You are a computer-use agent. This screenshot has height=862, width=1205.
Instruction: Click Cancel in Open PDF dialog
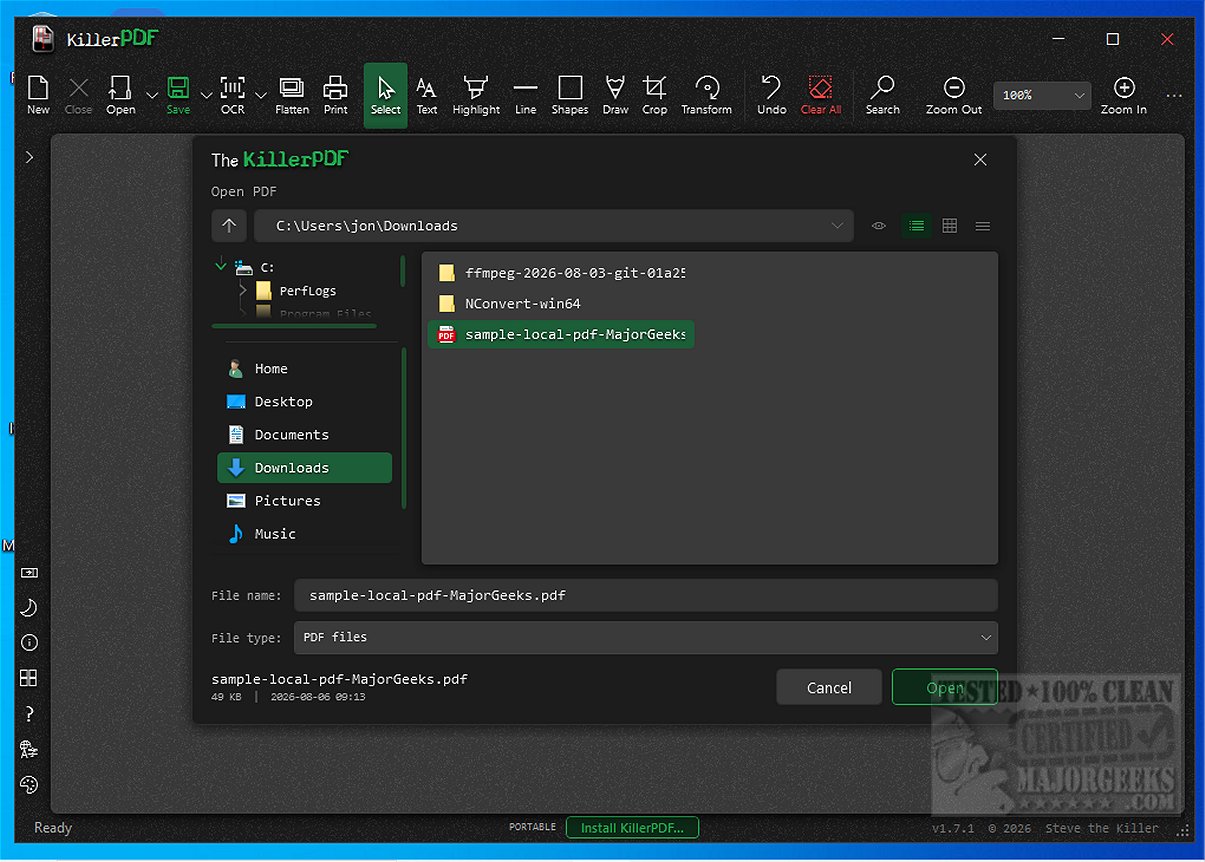pyautogui.click(x=829, y=687)
